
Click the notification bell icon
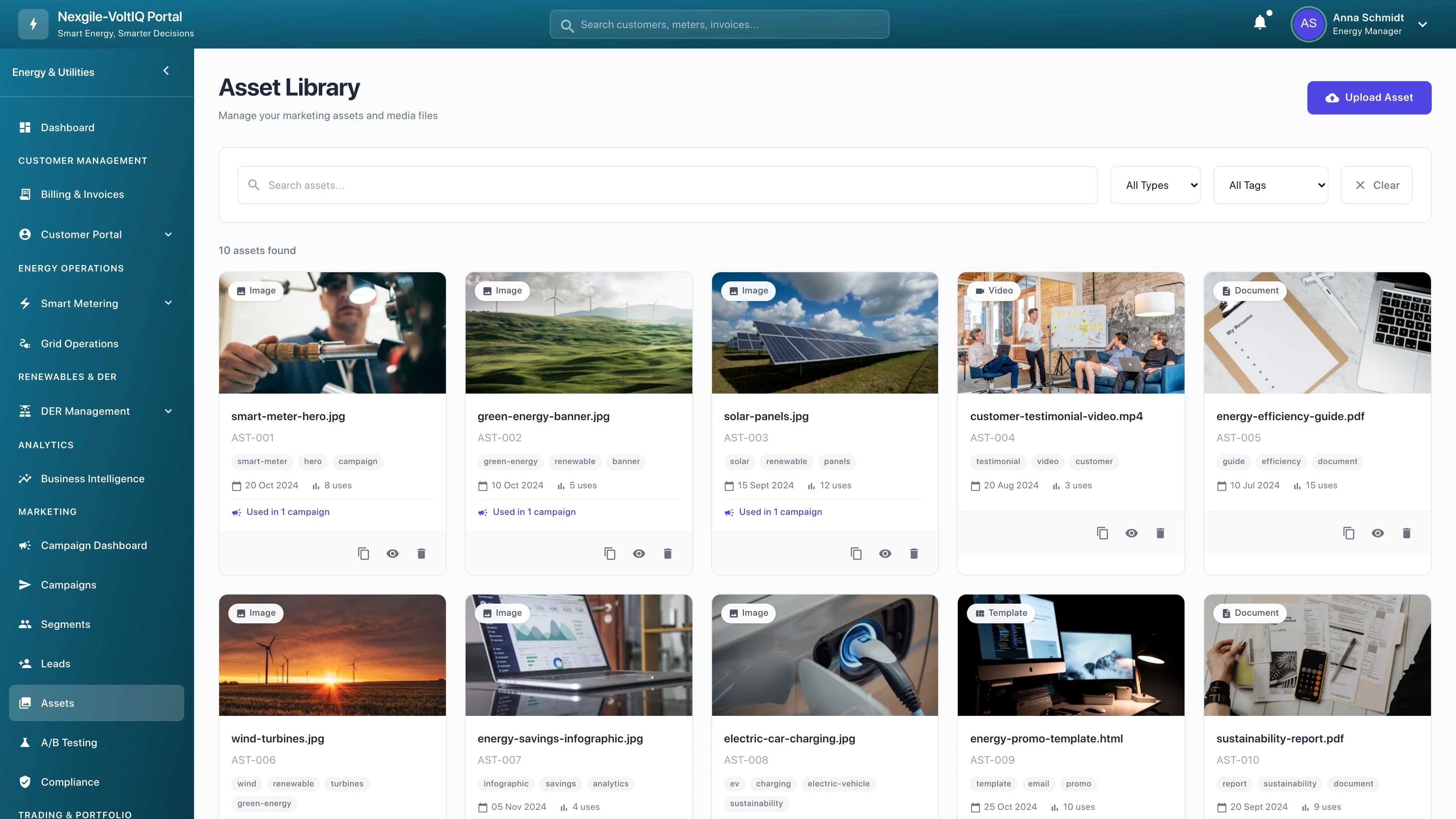coord(1260,23)
